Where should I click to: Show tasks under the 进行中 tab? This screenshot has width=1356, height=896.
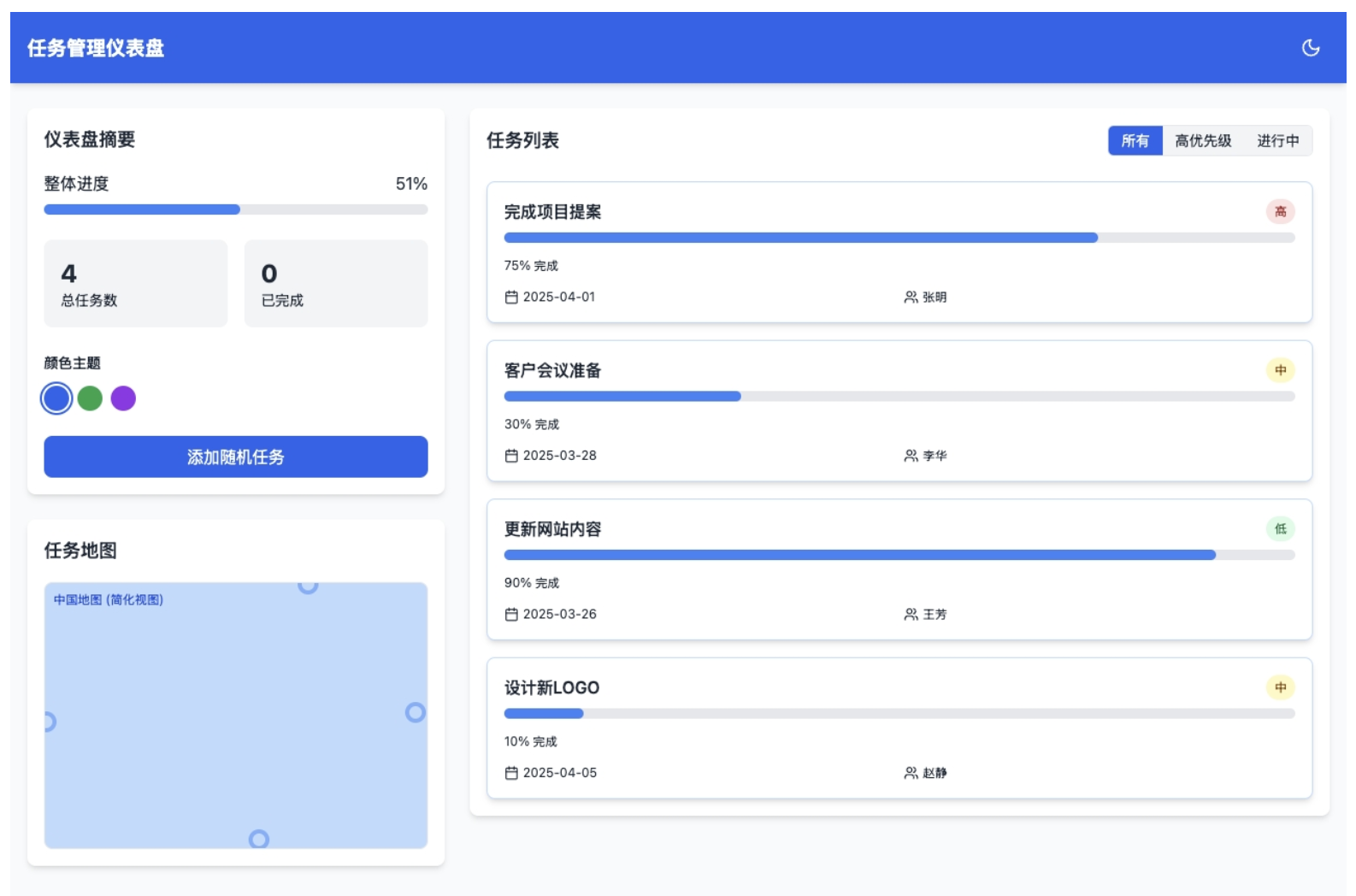click(x=1277, y=141)
